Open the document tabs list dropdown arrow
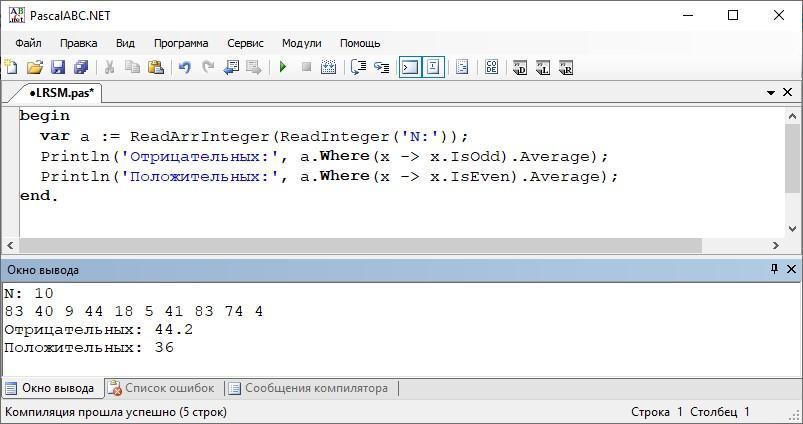 [771, 93]
